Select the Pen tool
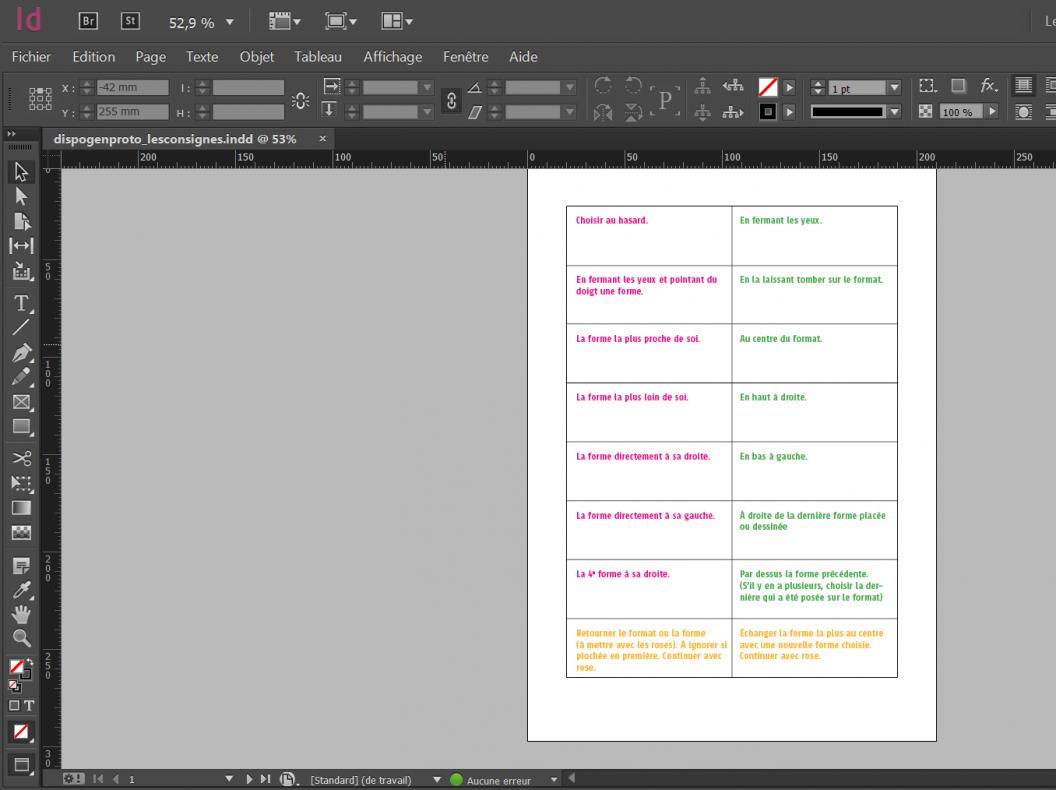The image size is (1056, 790). click(x=21, y=352)
